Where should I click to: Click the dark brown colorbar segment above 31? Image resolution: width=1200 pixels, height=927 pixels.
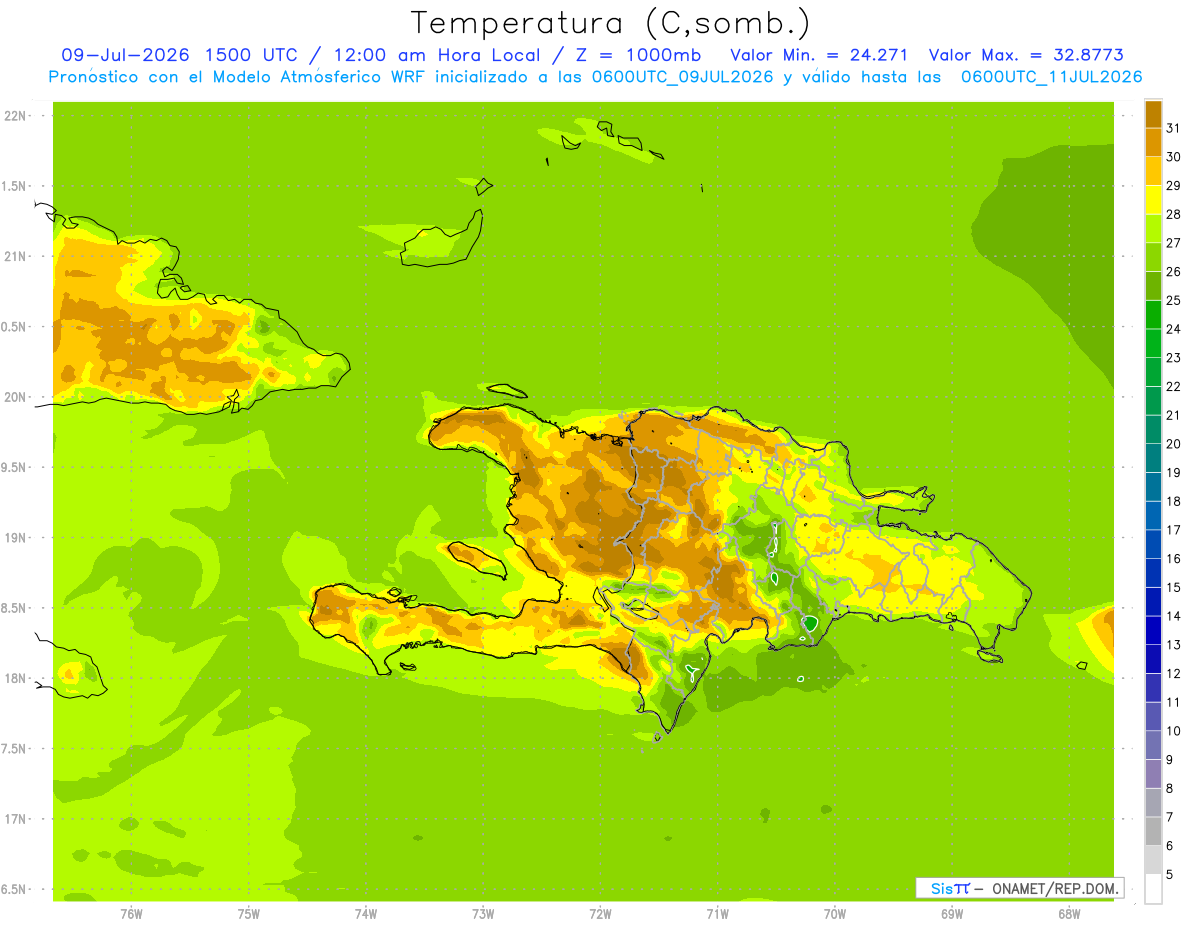(x=1153, y=114)
